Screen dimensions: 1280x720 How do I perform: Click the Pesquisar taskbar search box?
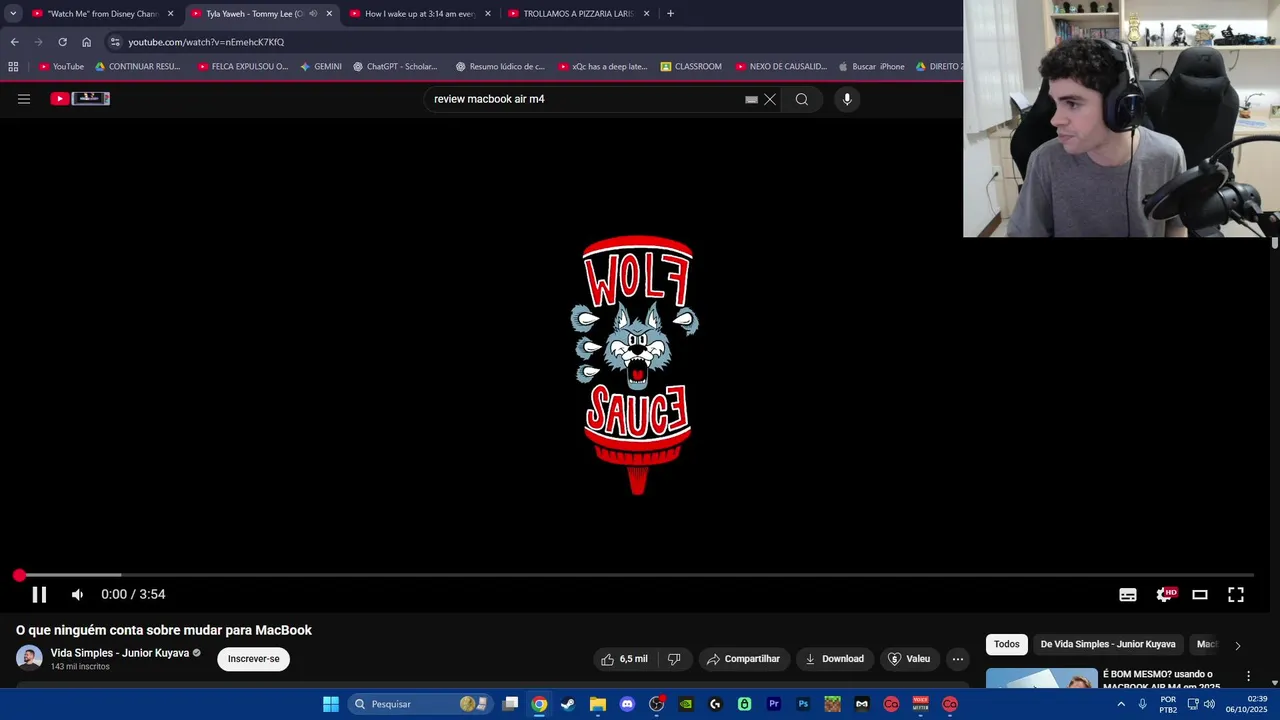coord(420,704)
